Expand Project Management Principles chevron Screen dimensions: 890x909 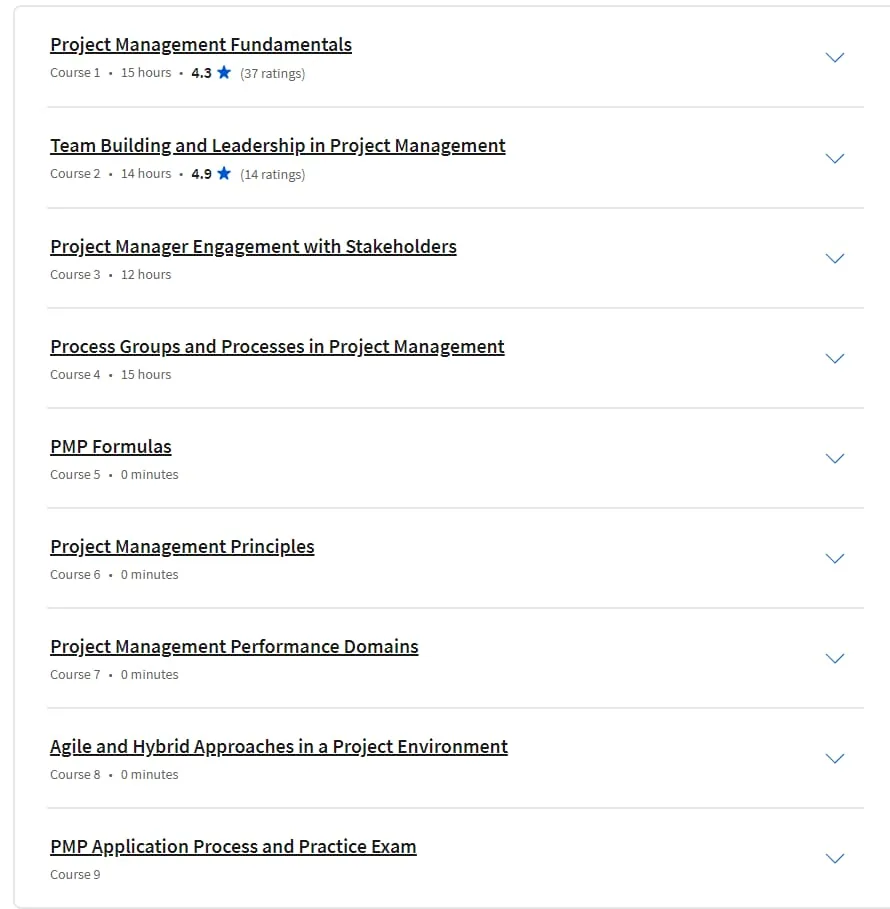(x=834, y=558)
